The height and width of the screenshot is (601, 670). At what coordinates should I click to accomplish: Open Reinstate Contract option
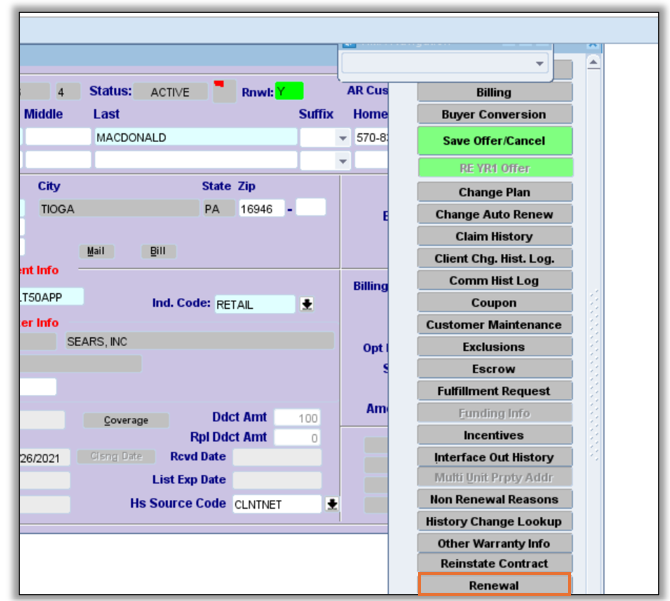click(494, 564)
